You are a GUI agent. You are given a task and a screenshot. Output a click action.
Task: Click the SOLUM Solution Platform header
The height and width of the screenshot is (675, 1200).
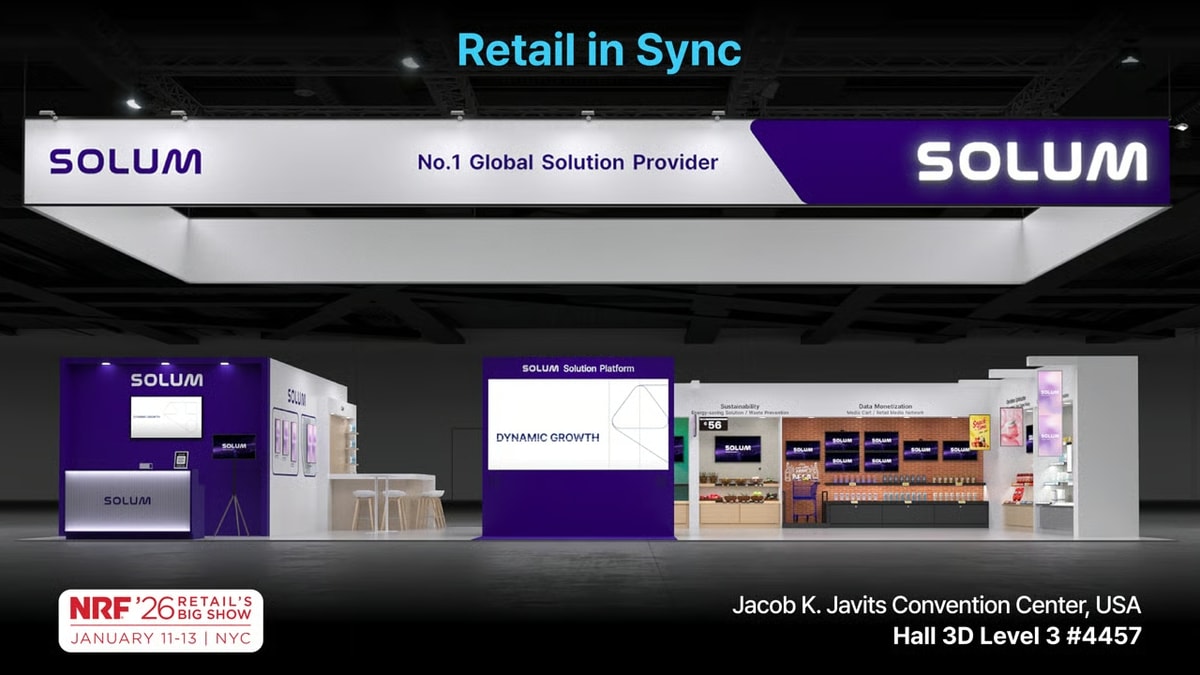pos(578,369)
